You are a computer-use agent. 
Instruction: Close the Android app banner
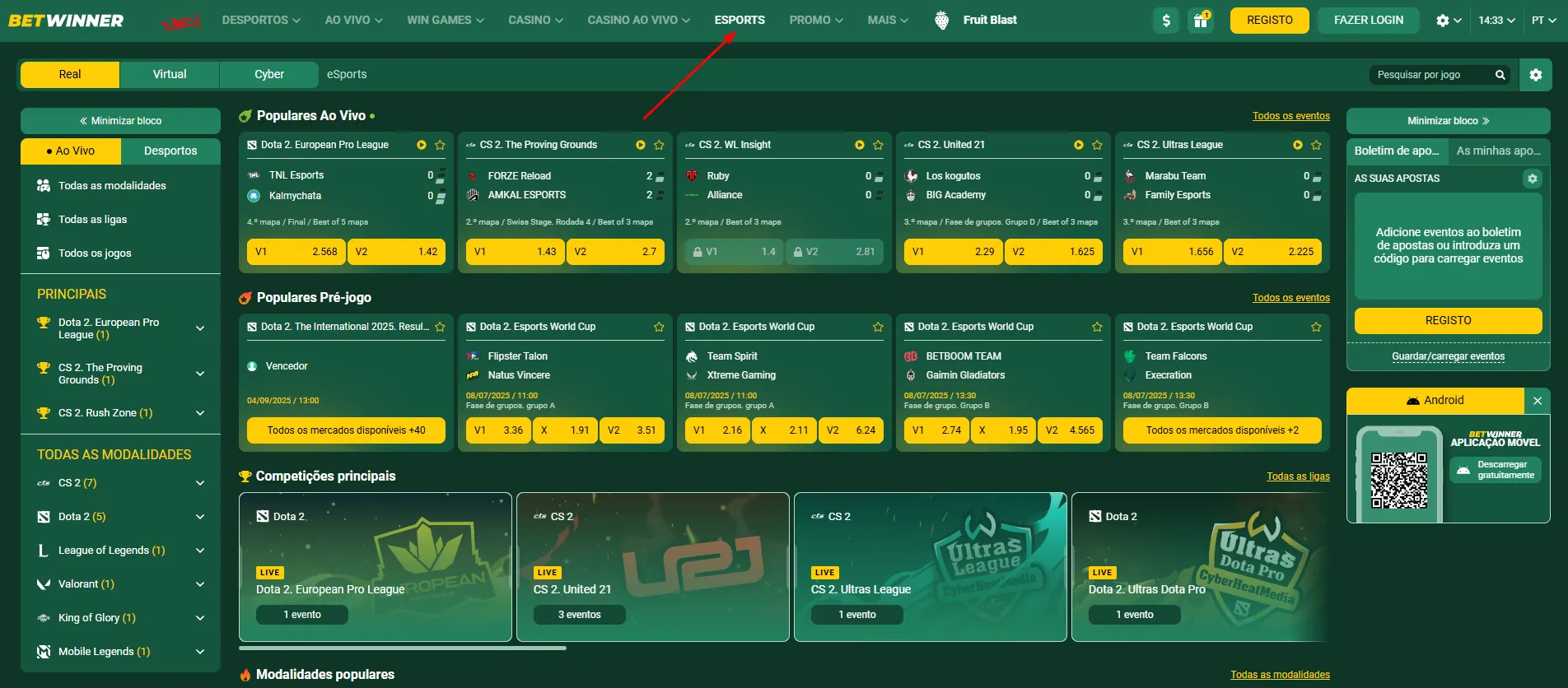click(x=1538, y=401)
